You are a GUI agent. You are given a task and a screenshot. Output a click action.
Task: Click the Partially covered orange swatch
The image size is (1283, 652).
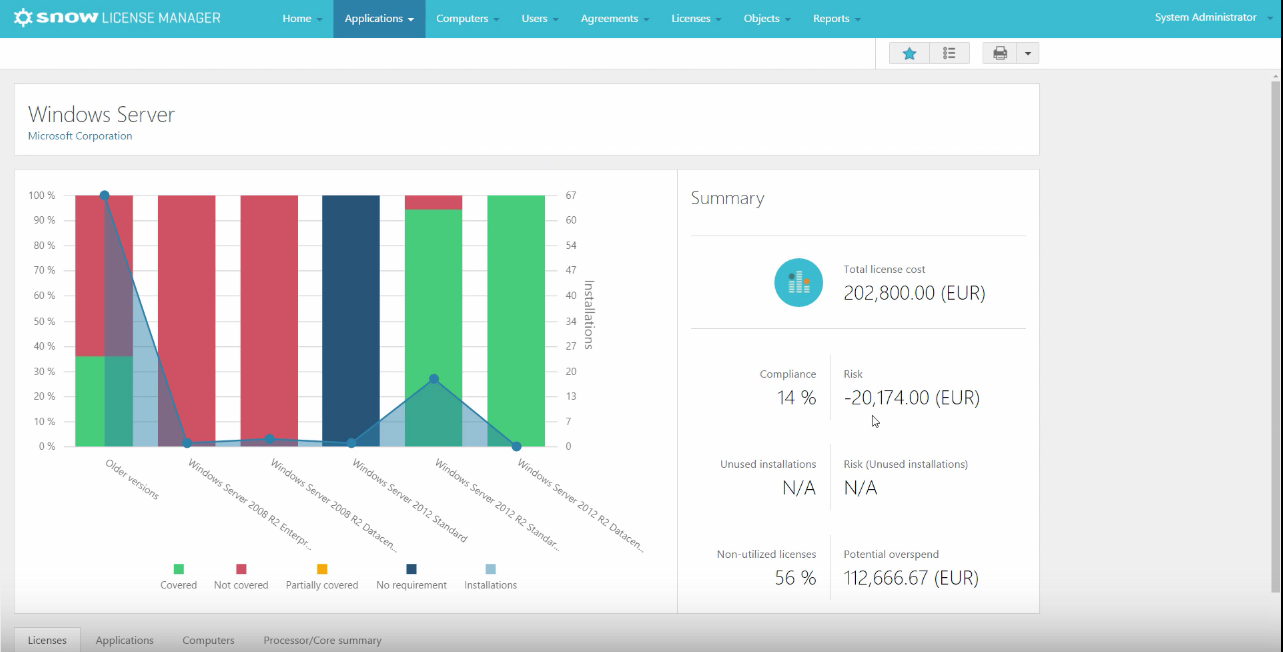point(322,569)
